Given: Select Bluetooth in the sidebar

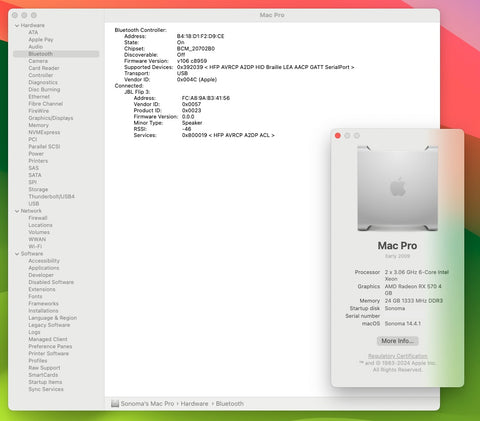Looking at the screenshot, I should coord(56,54).
